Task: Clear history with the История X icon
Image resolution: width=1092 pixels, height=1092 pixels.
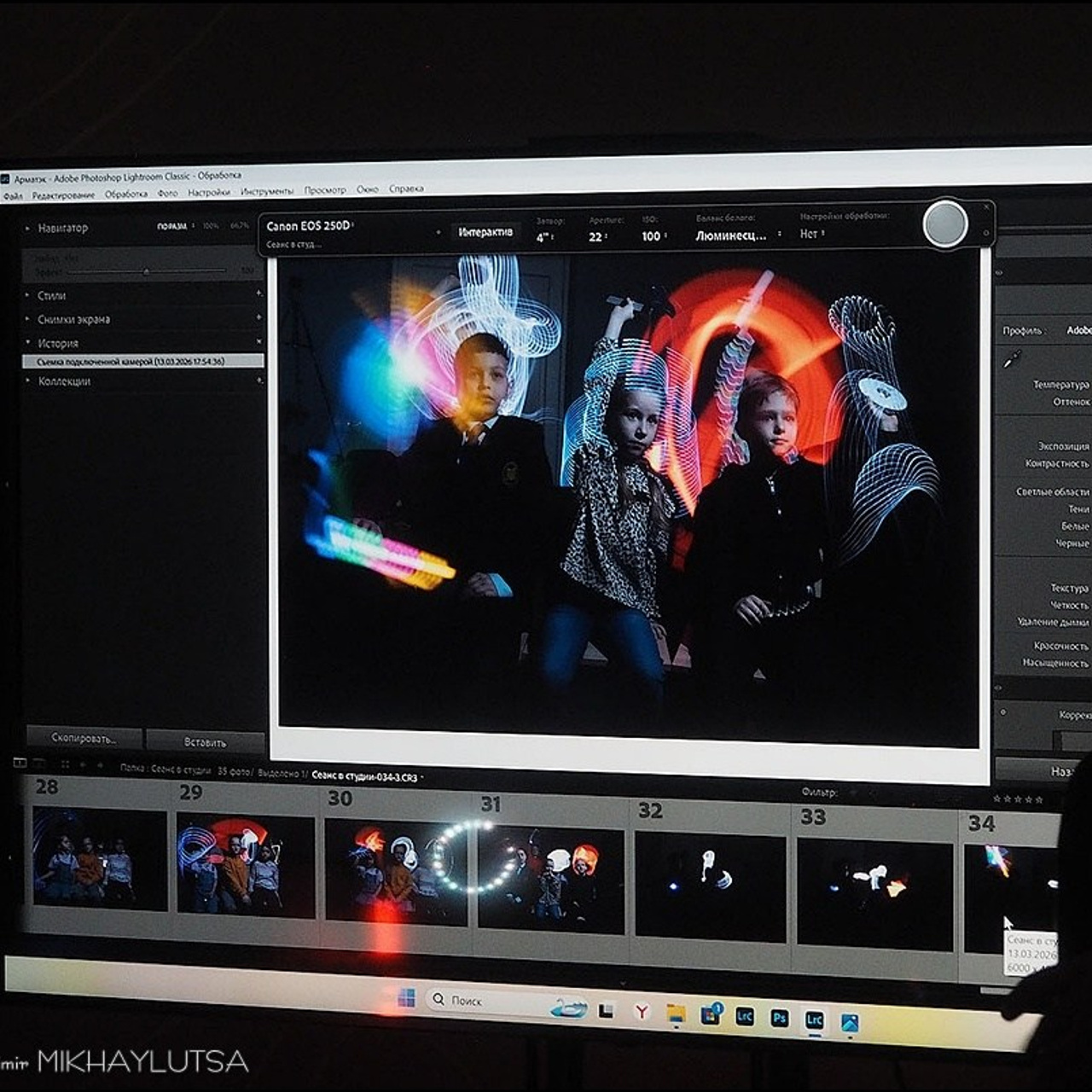Action: (258, 342)
